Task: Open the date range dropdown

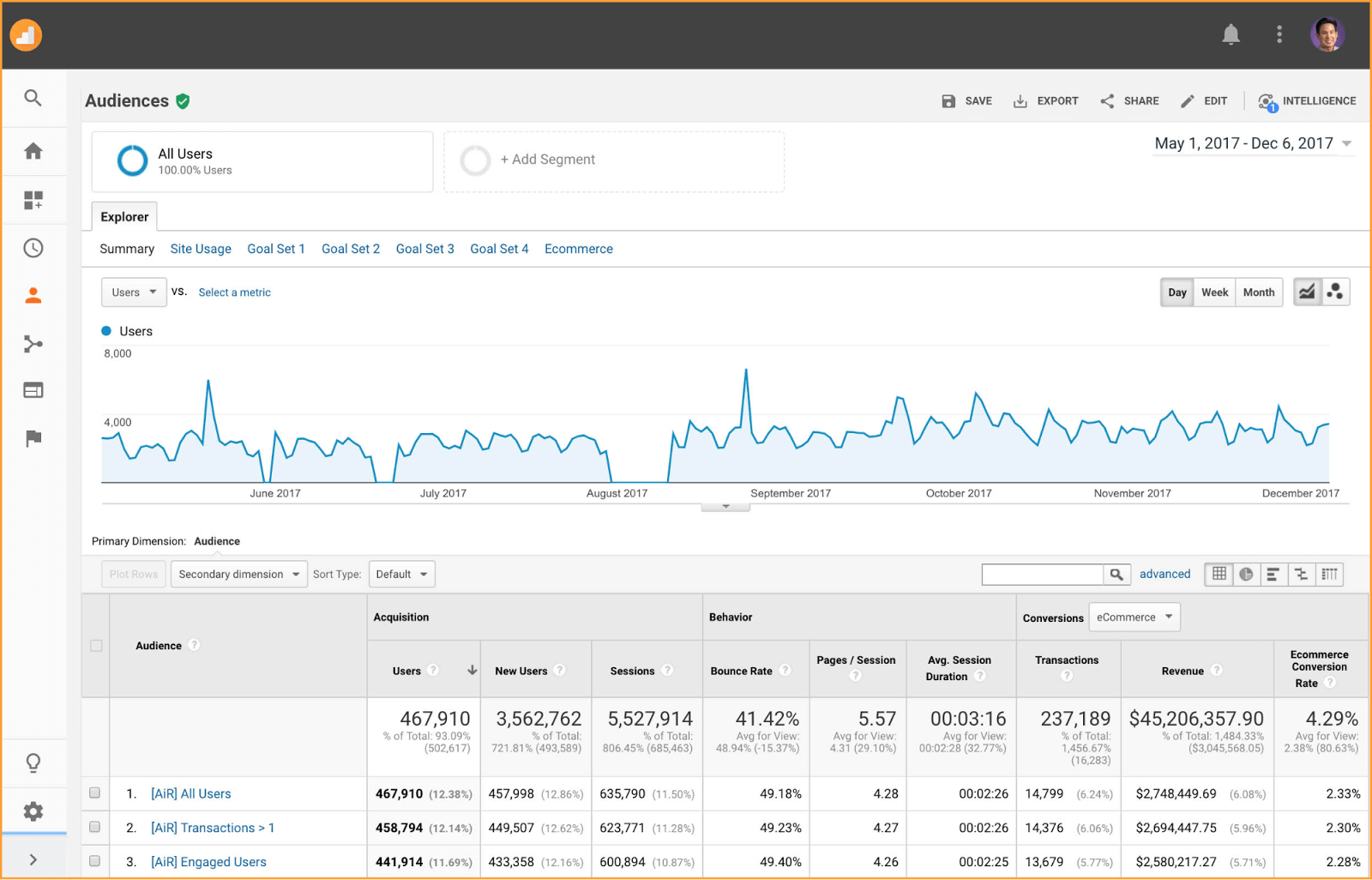Action: pos(1253,143)
